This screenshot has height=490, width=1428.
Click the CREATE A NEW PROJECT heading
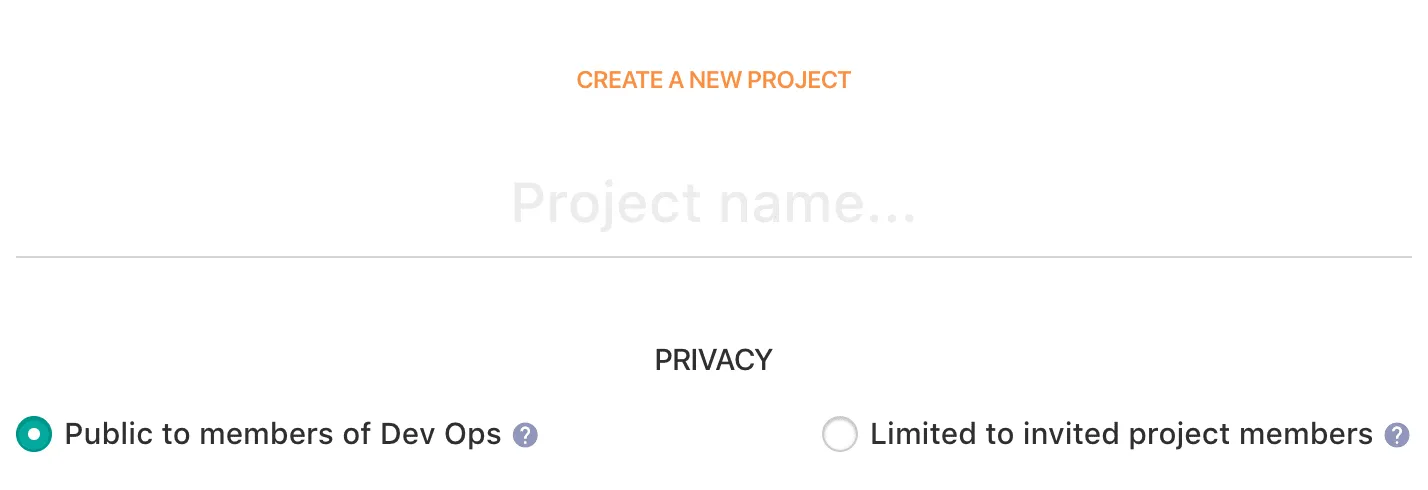pos(713,80)
